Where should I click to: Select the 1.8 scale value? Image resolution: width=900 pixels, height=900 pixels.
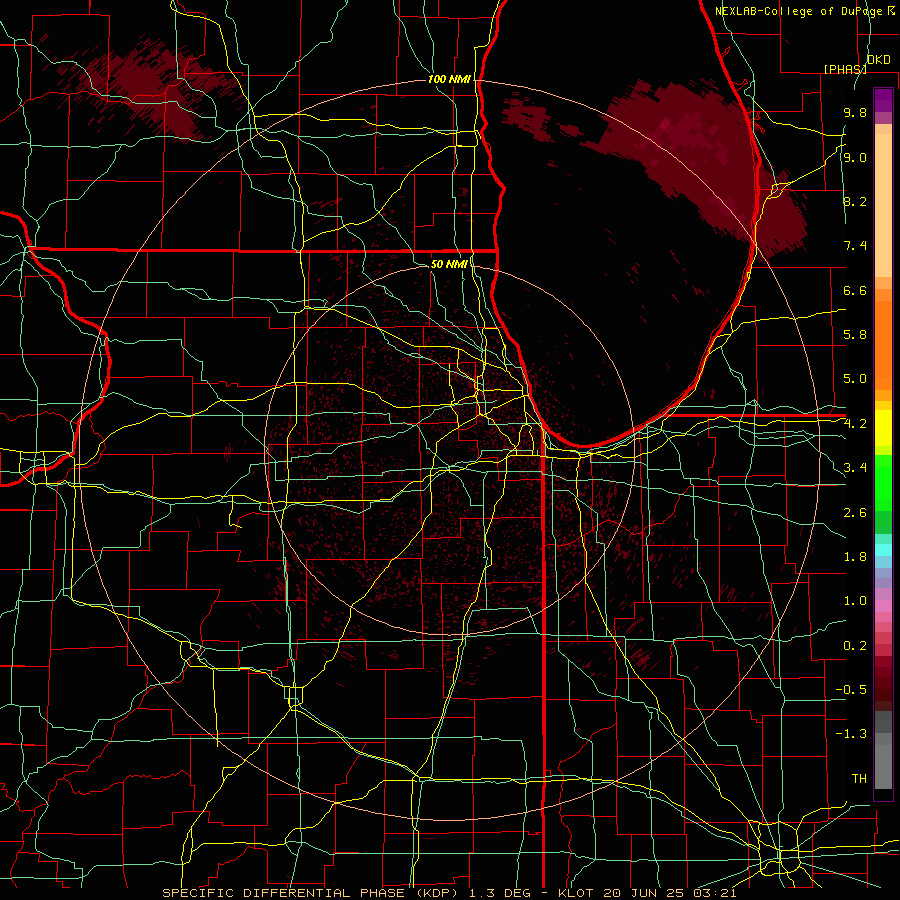pyautogui.click(x=855, y=557)
